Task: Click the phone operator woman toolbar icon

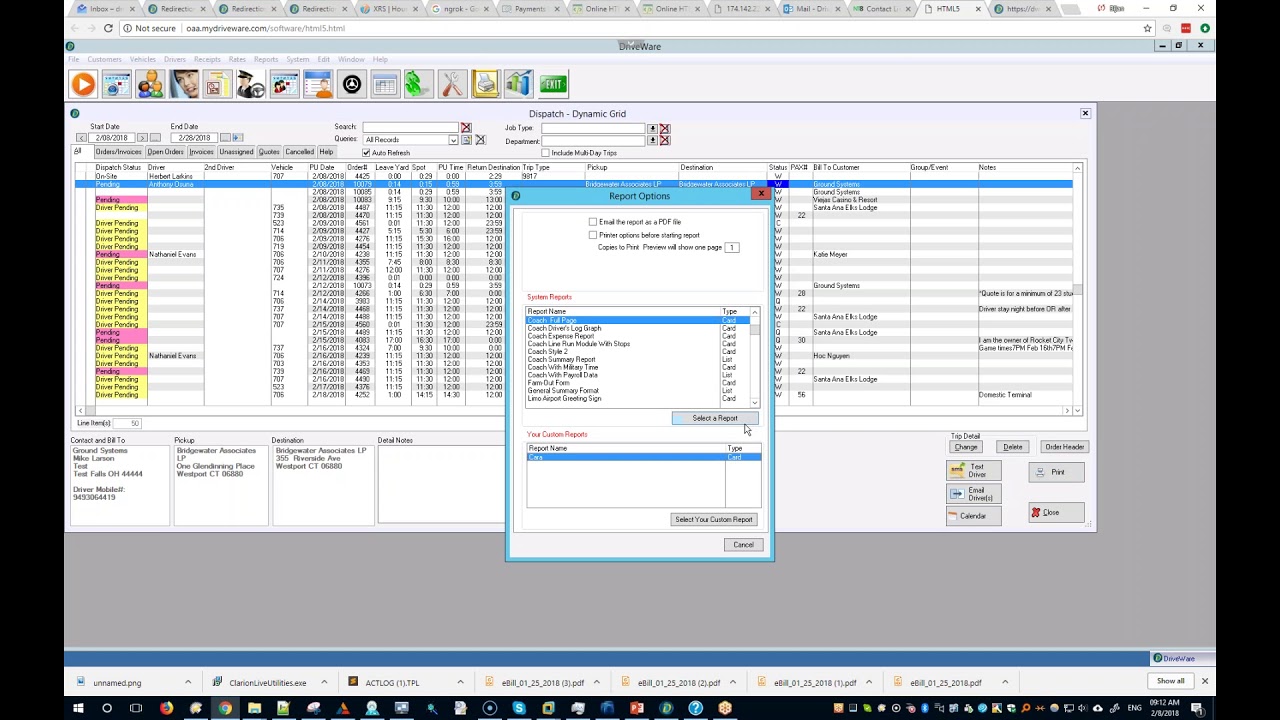Action: (184, 85)
